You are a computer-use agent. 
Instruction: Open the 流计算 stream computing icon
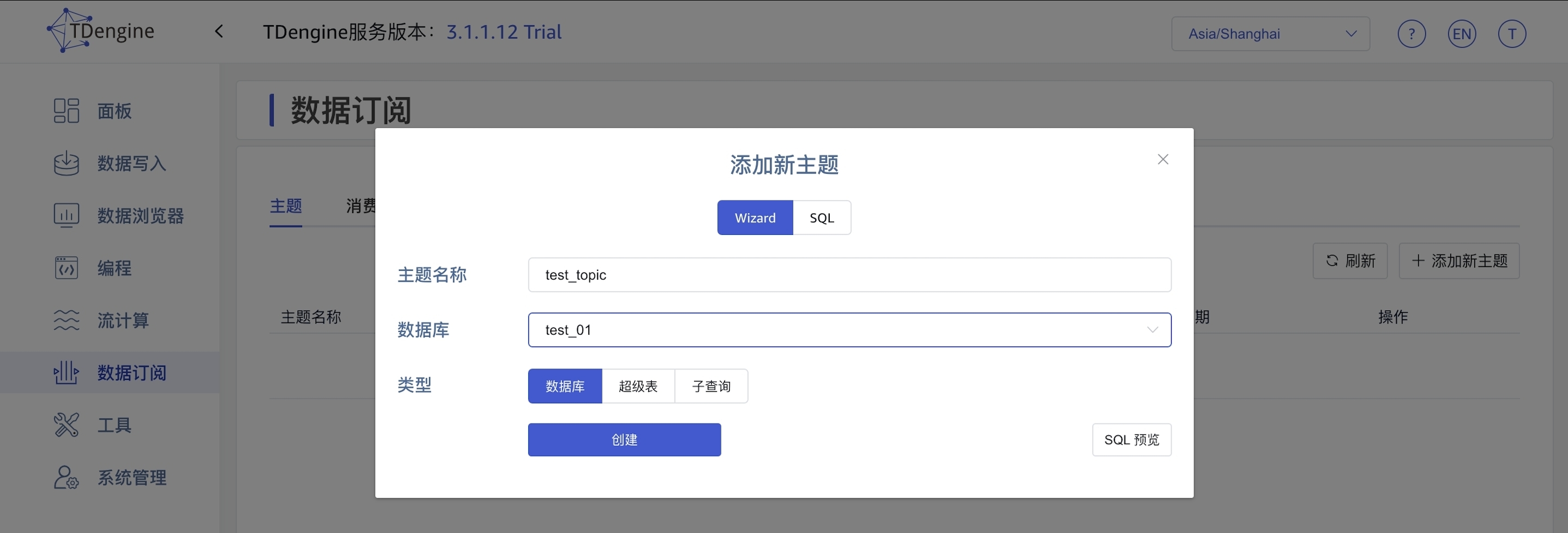[x=67, y=320]
